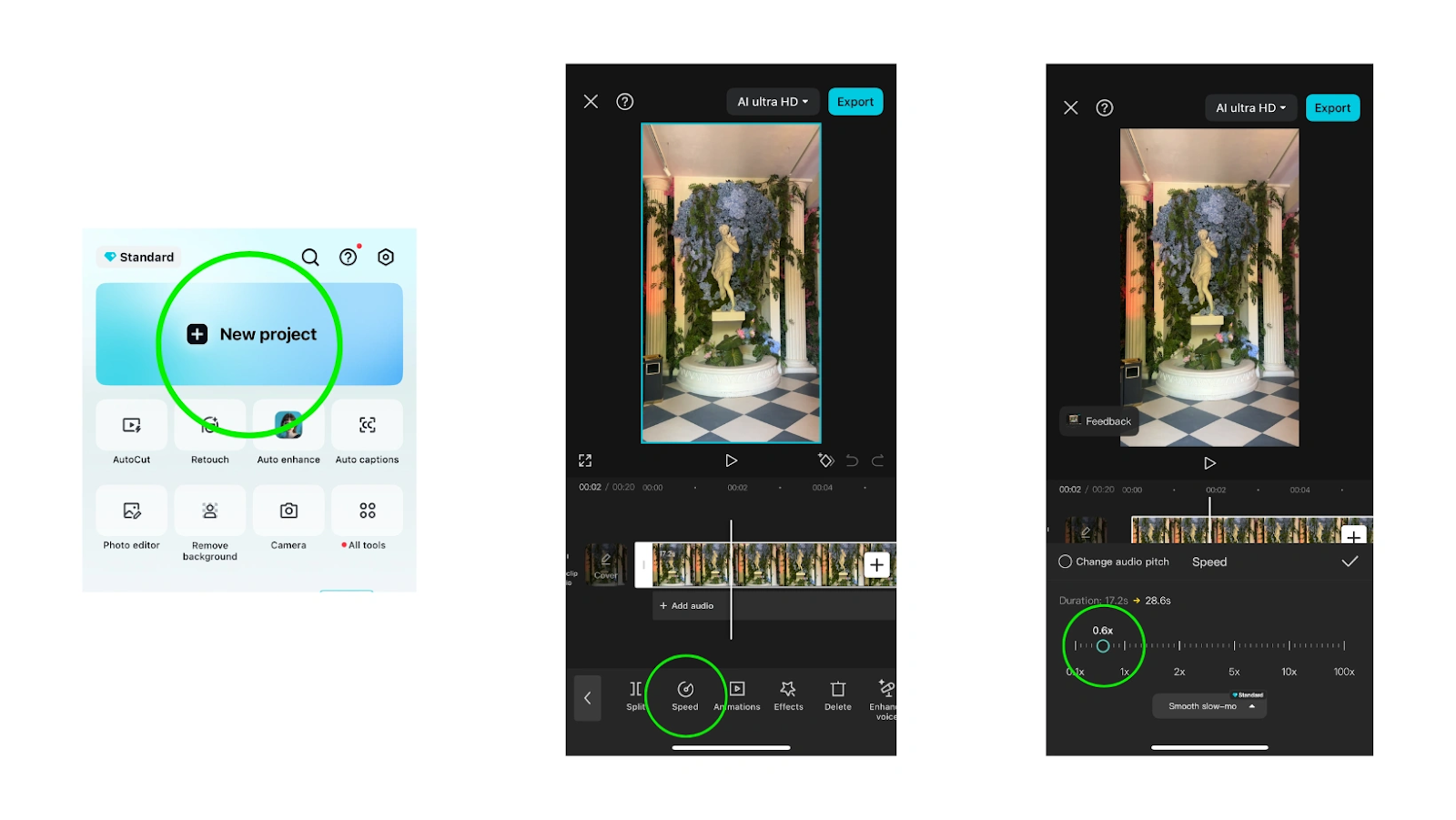Click Export in the speed editor
Viewport: 1456px width, 820px height.
[1332, 108]
